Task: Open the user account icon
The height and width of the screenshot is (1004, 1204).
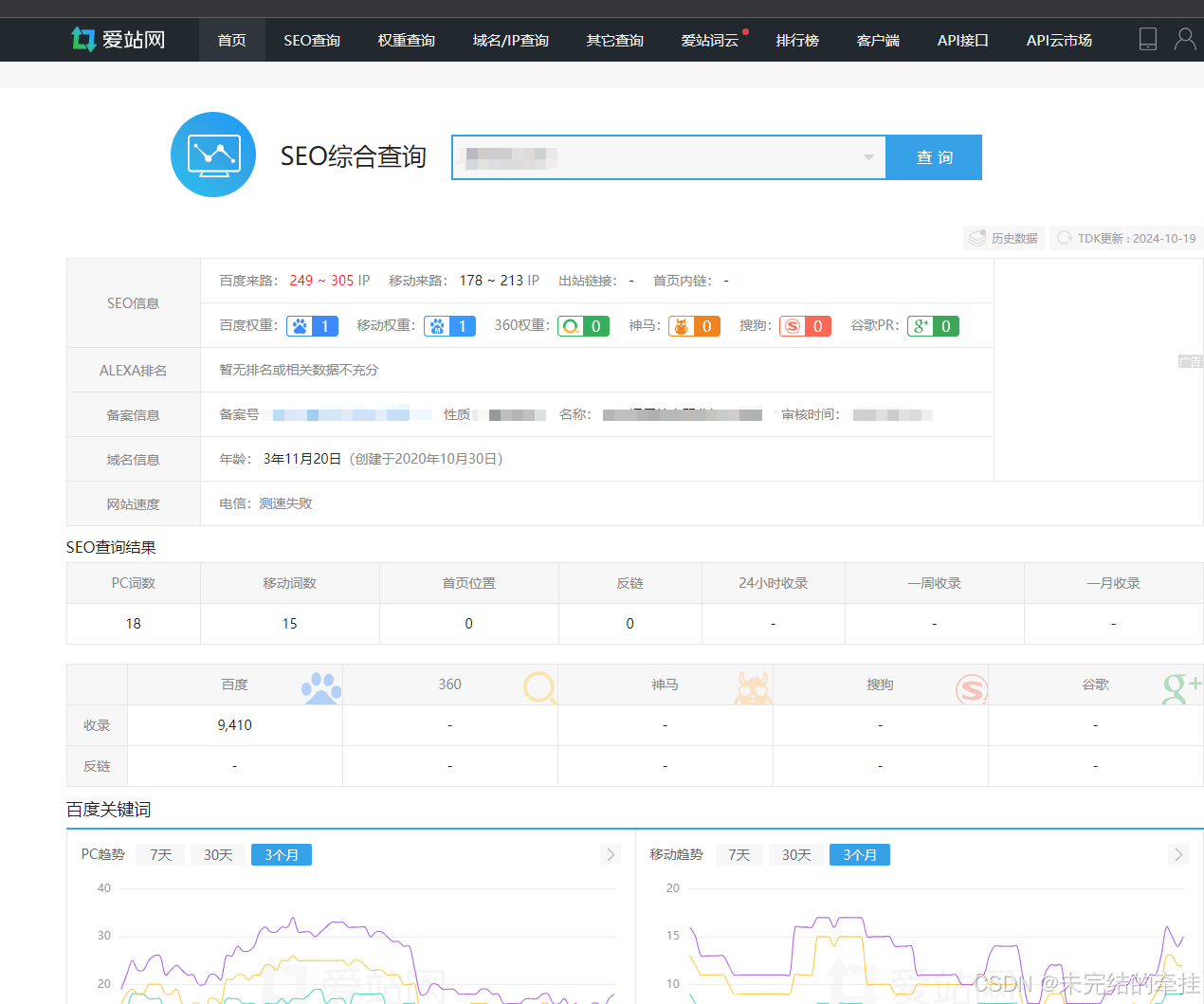Action: point(1185,39)
